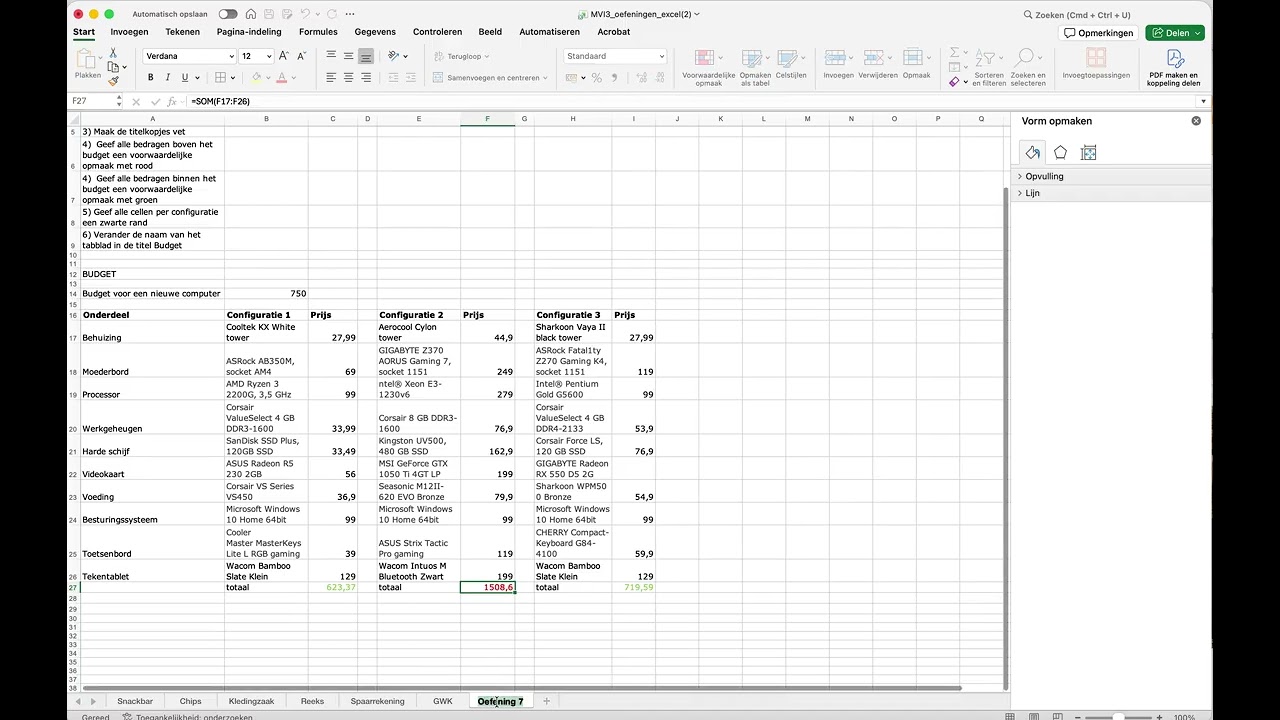
Task: Click the Home icon in title bar
Action: tap(253, 14)
